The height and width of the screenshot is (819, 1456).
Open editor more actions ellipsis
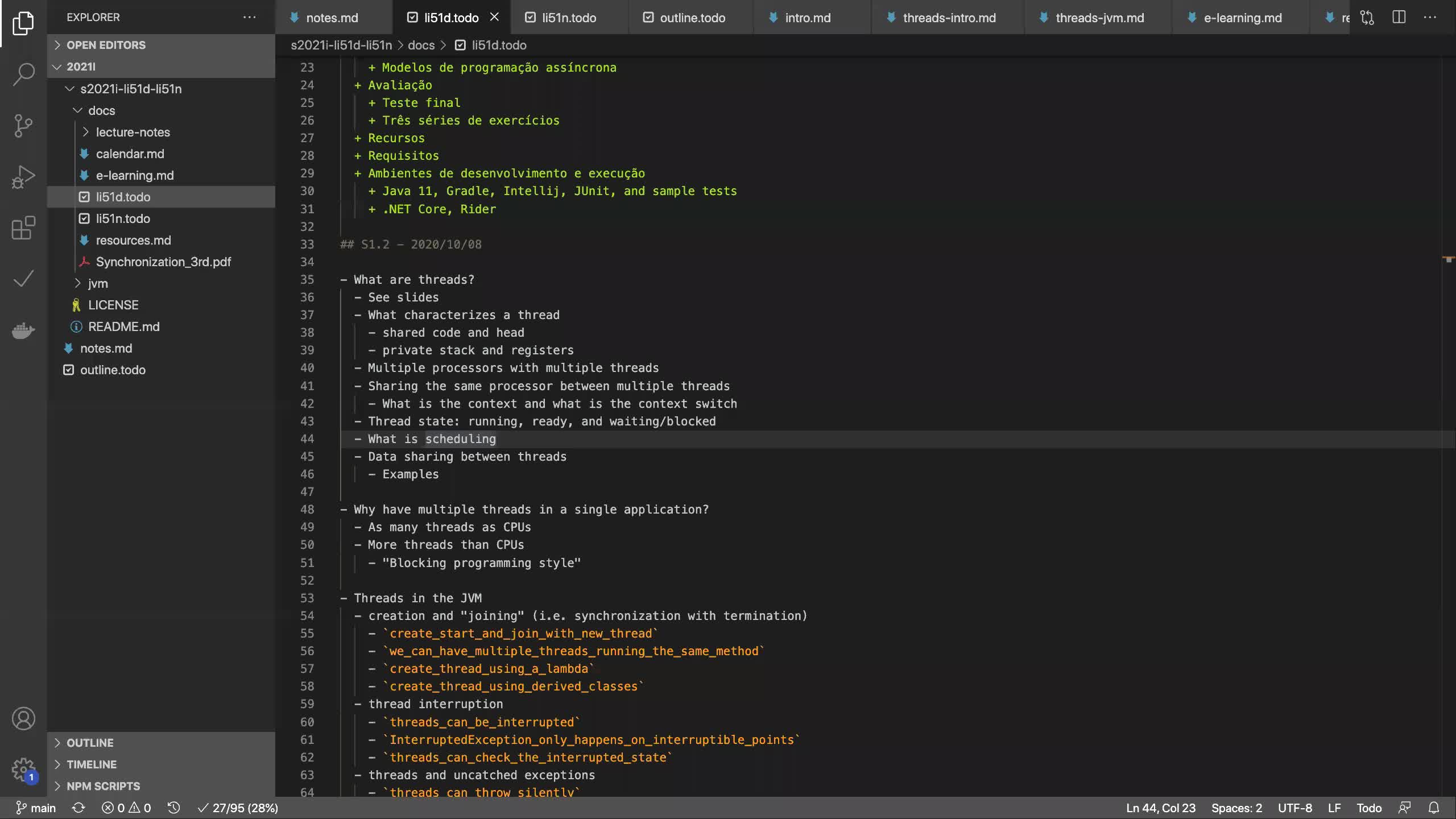(1430, 18)
